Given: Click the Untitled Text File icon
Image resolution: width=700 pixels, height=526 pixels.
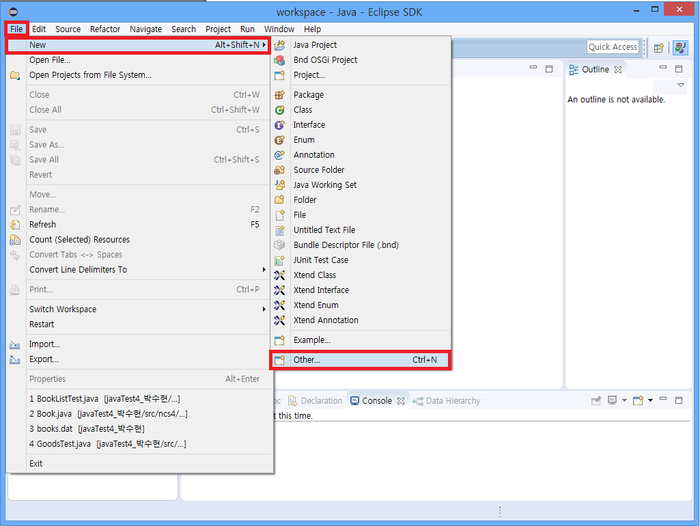Looking at the screenshot, I should [279, 230].
